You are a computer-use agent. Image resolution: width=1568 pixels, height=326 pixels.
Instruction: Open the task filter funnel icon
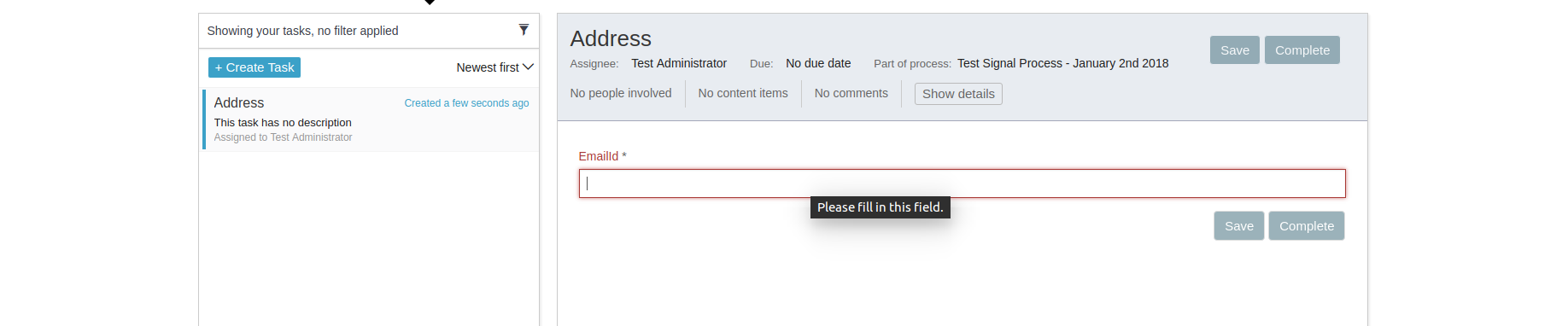click(524, 30)
